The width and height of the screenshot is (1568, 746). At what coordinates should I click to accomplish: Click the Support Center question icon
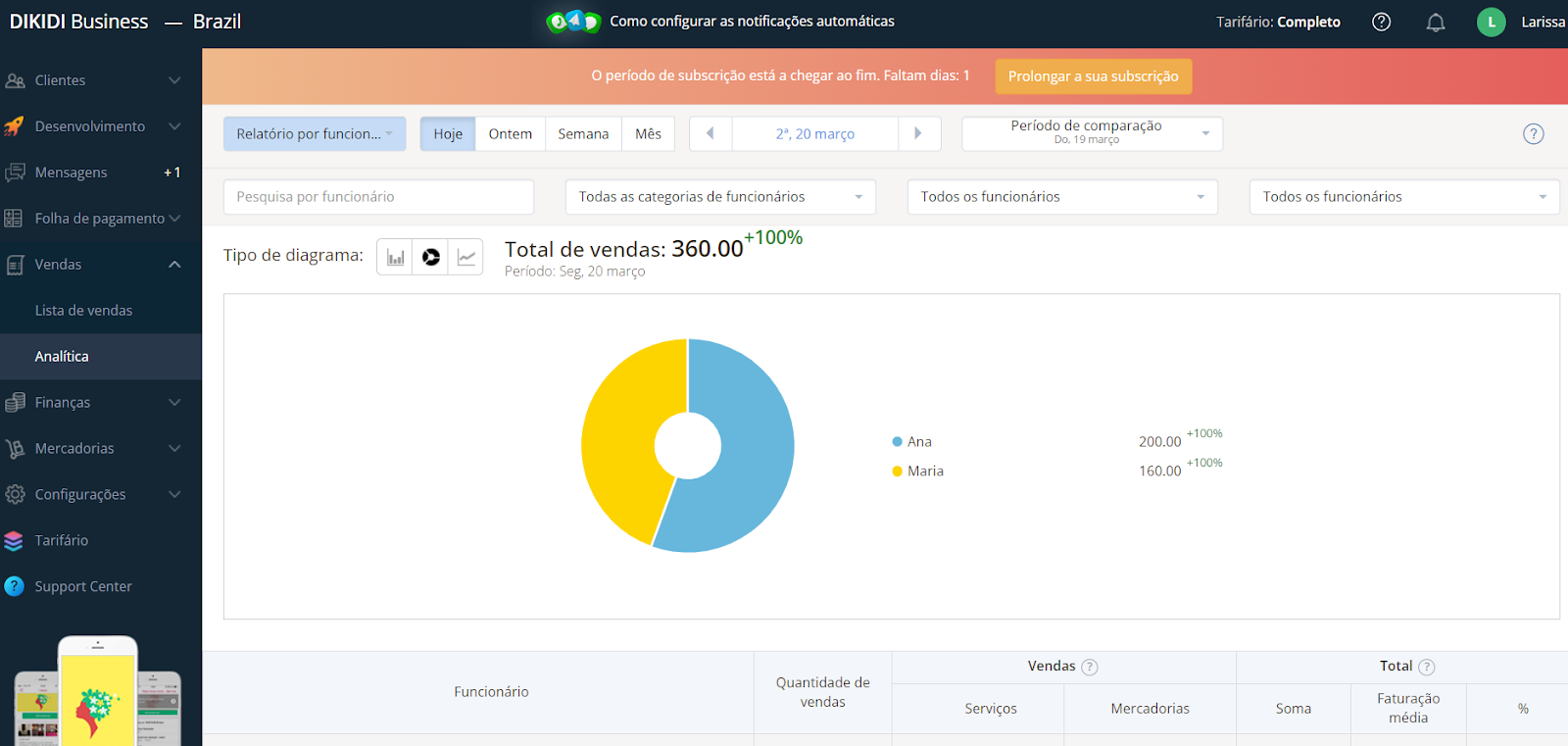point(14,586)
